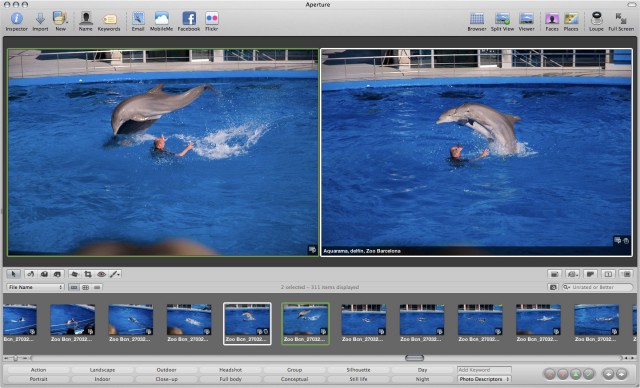
Task: Apply the Still life keyword
Action: tap(358, 379)
